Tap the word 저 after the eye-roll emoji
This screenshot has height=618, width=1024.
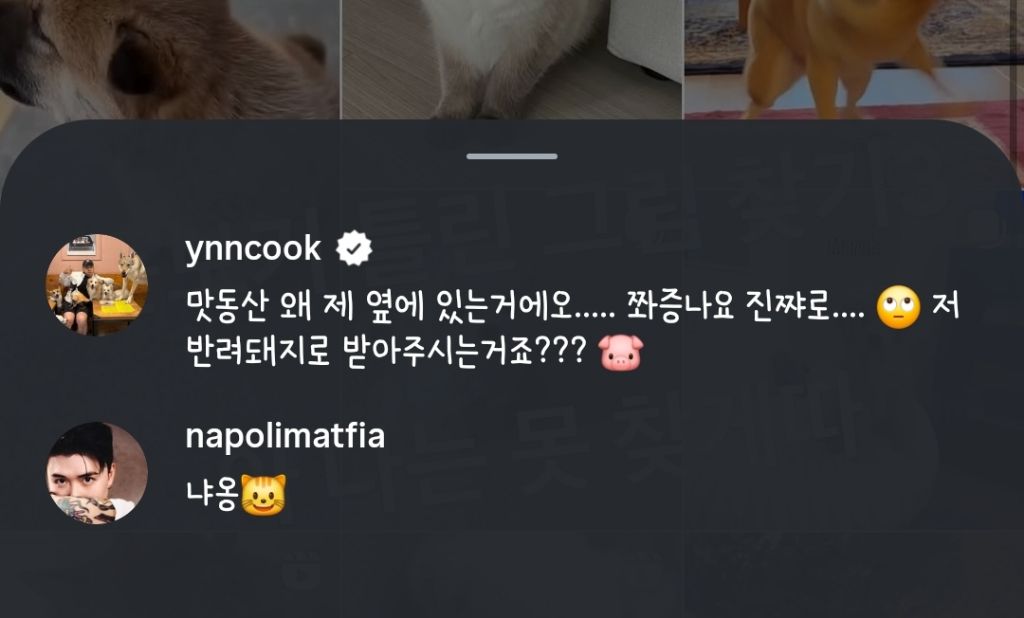pos(946,306)
